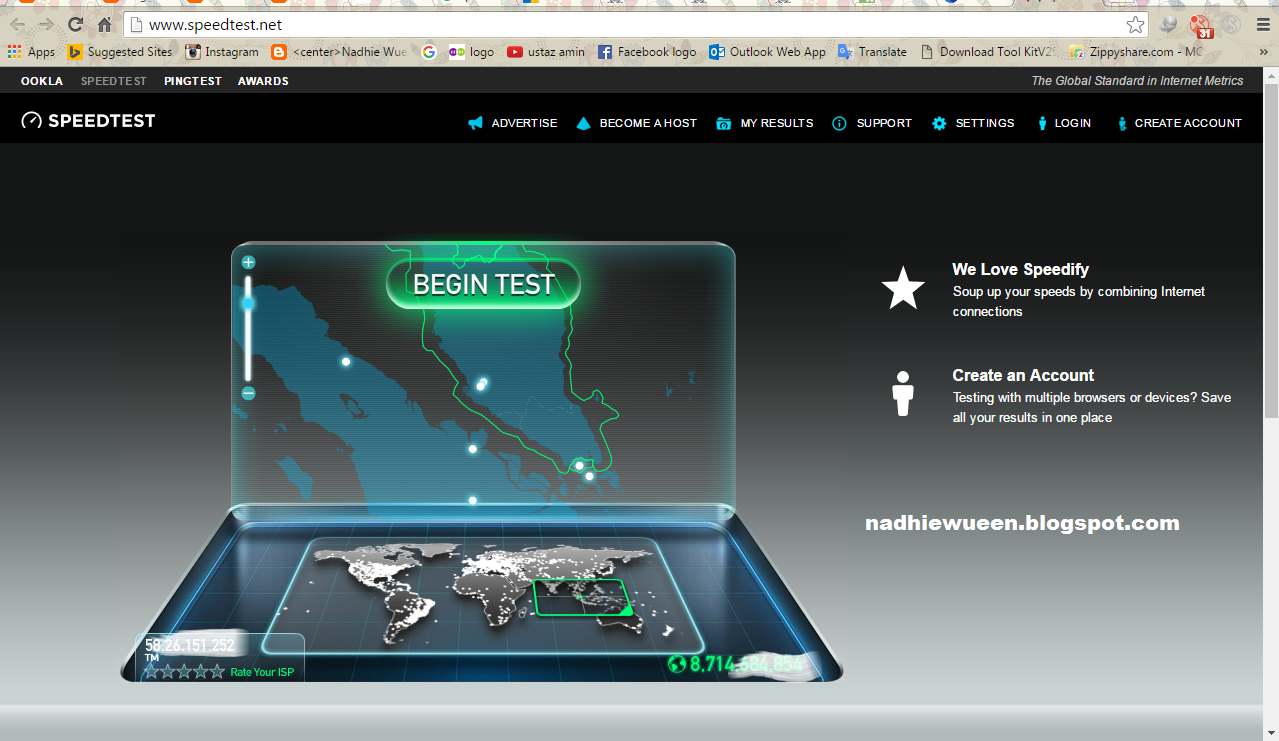Open the AWARDS tab
Screen dimensions: 1279x741
click(x=263, y=81)
